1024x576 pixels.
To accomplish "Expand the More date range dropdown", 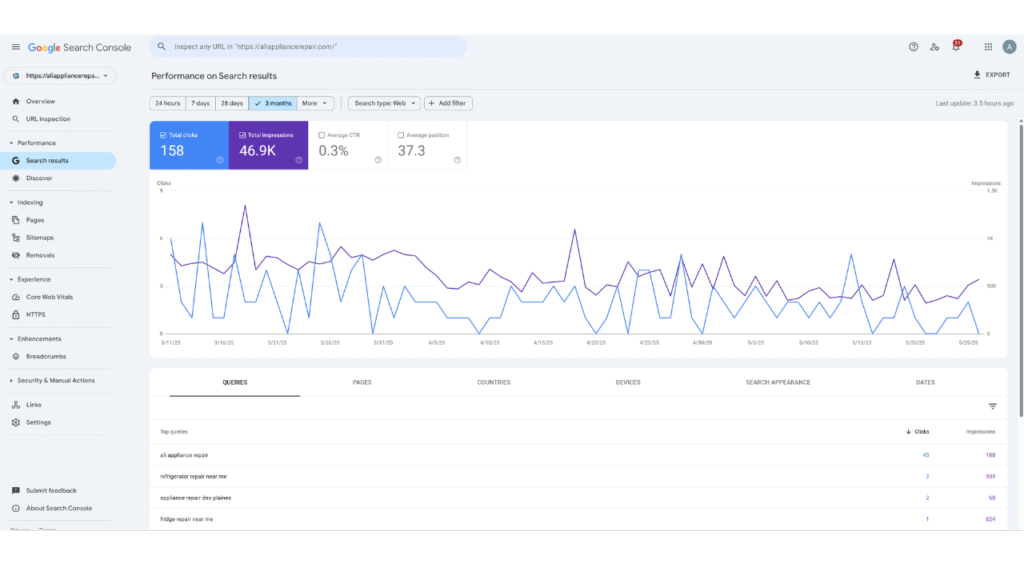I will pyautogui.click(x=315, y=103).
